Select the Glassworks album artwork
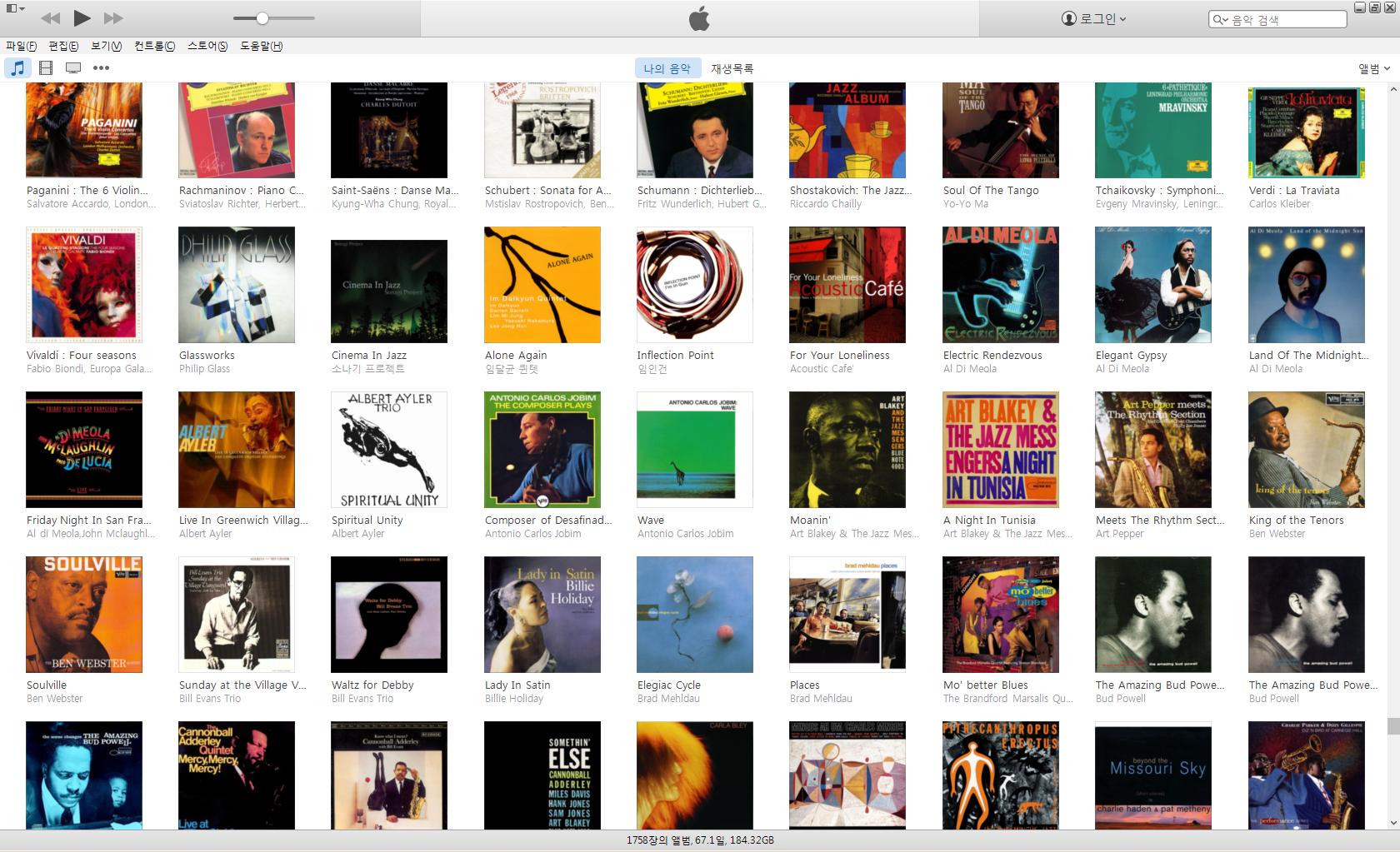The image size is (1400, 852). pos(237,285)
